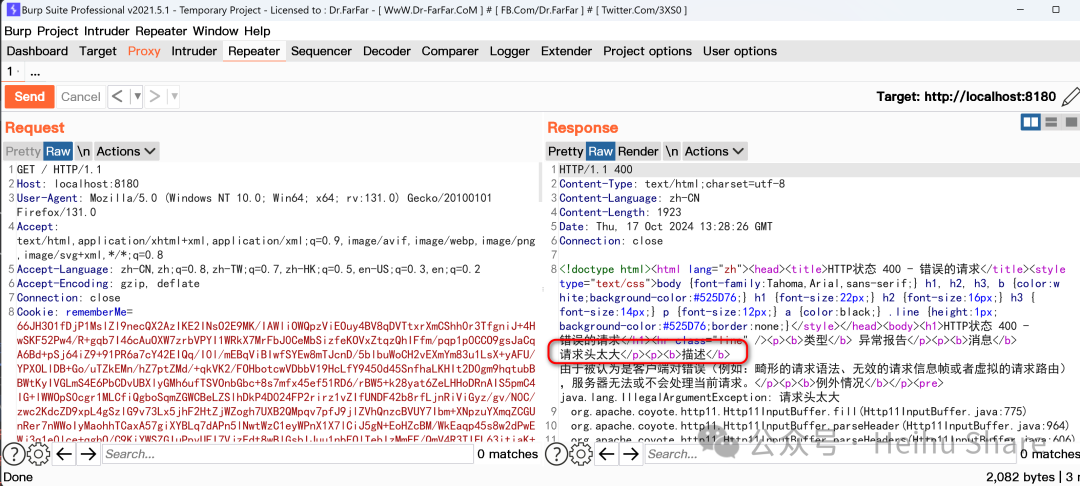Click the Cancel button

(x=81, y=96)
